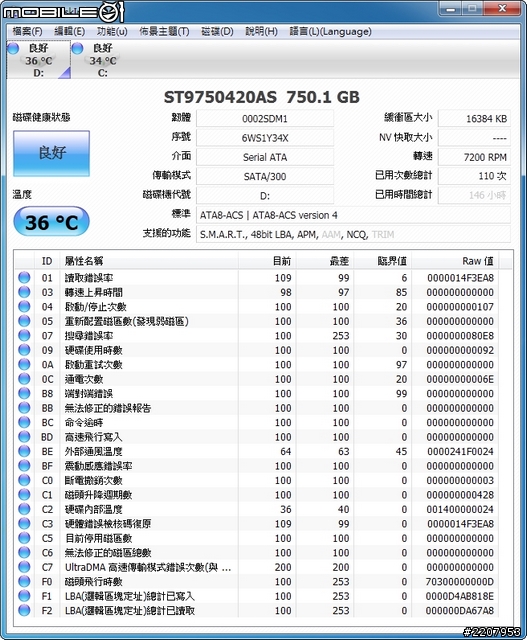Viewport: 527px width, 640px height.
Task: Click status orb for attribute C3 row
Action: click(x=24, y=523)
